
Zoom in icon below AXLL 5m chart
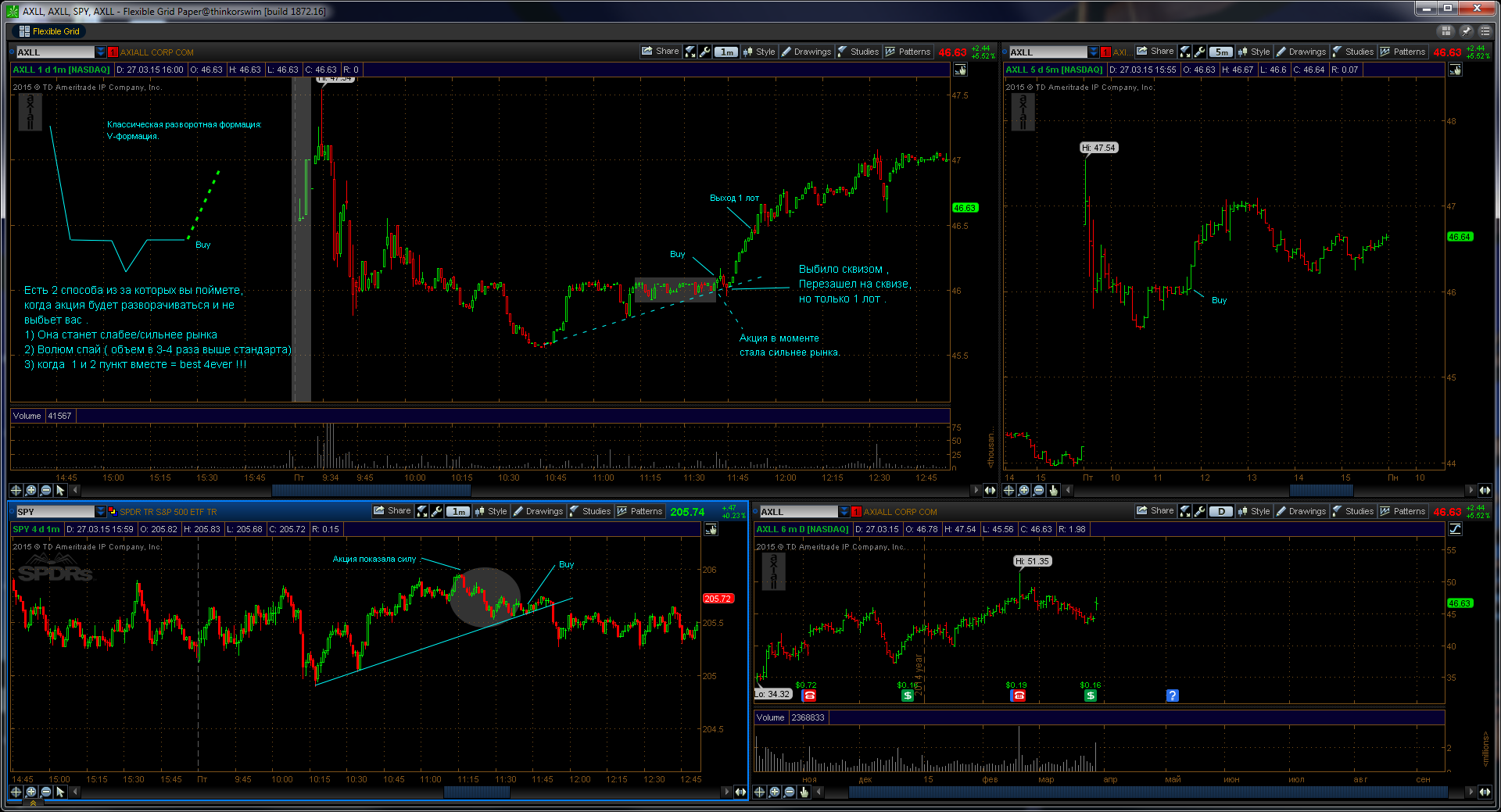tap(1023, 490)
